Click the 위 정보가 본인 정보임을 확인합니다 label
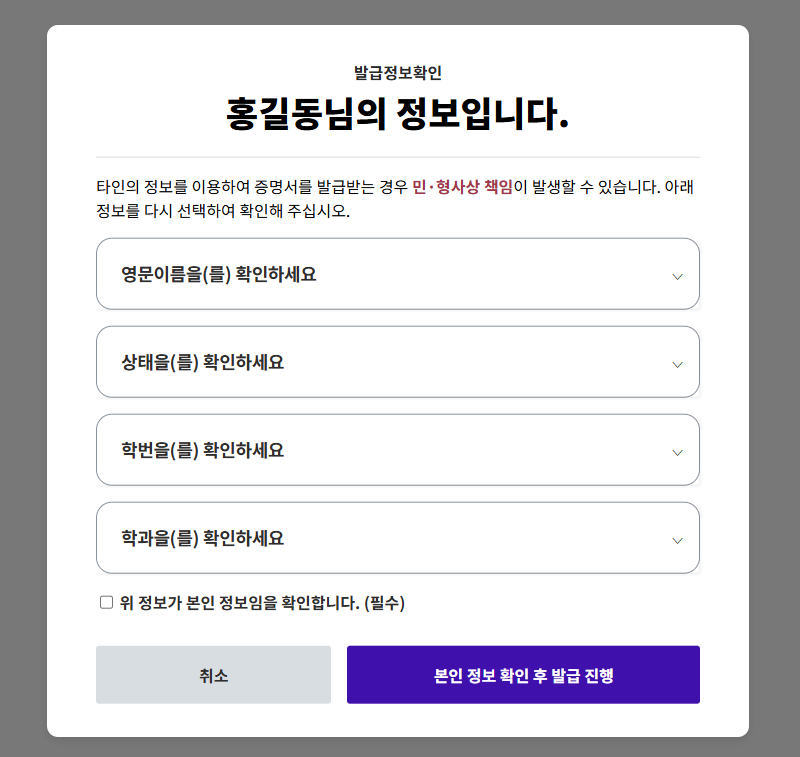This screenshot has width=800, height=757. (x=238, y=602)
